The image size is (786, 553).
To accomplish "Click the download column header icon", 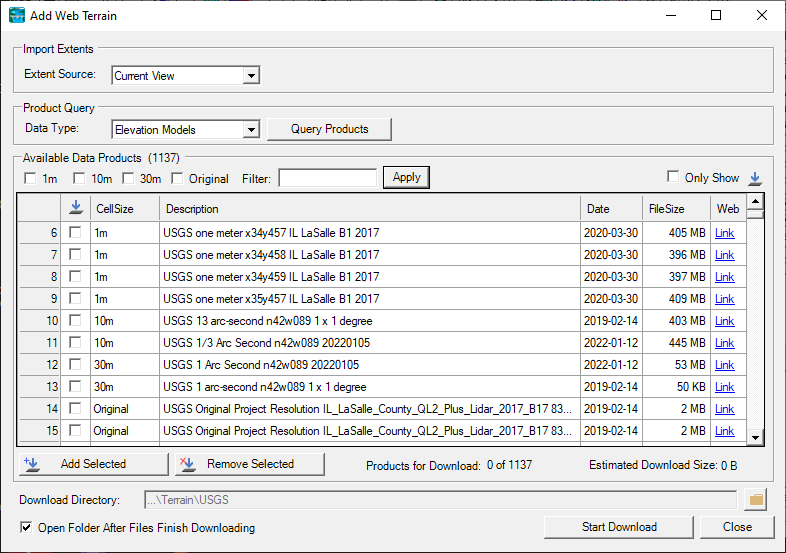I will pyautogui.click(x=75, y=209).
